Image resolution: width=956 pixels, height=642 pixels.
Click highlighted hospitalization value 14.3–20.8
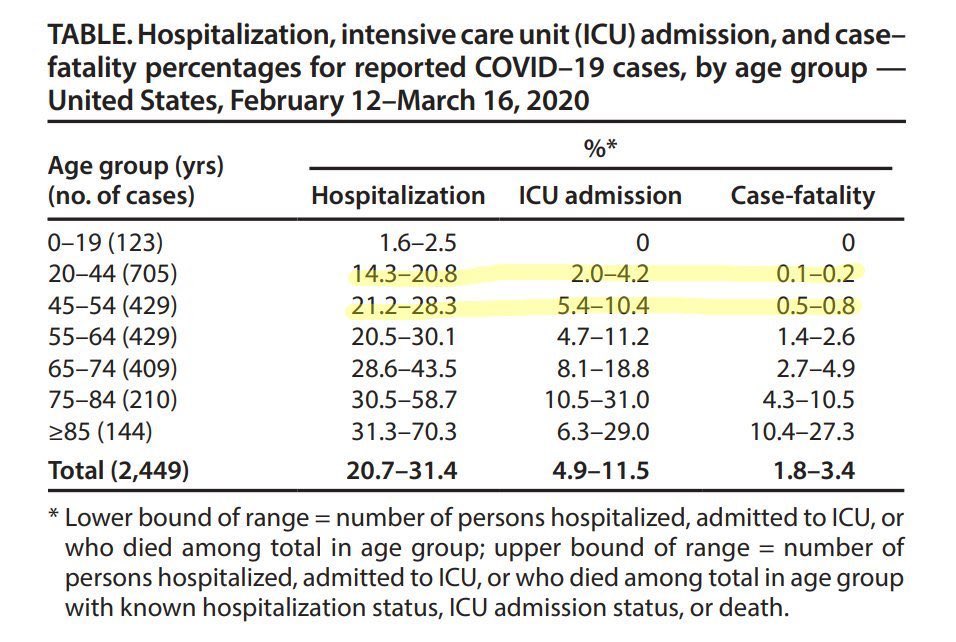(x=405, y=273)
